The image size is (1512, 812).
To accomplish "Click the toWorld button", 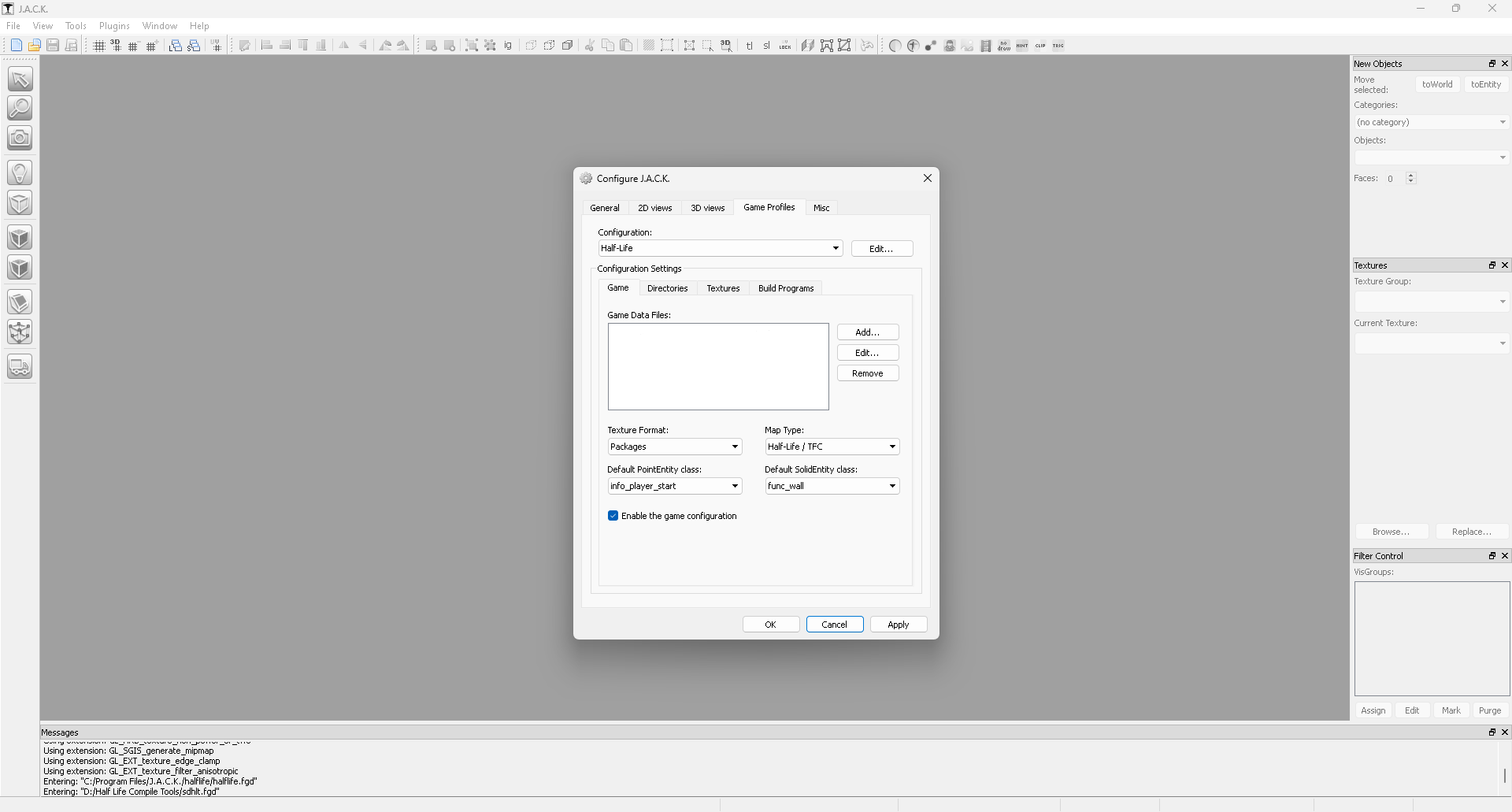I will (1437, 84).
